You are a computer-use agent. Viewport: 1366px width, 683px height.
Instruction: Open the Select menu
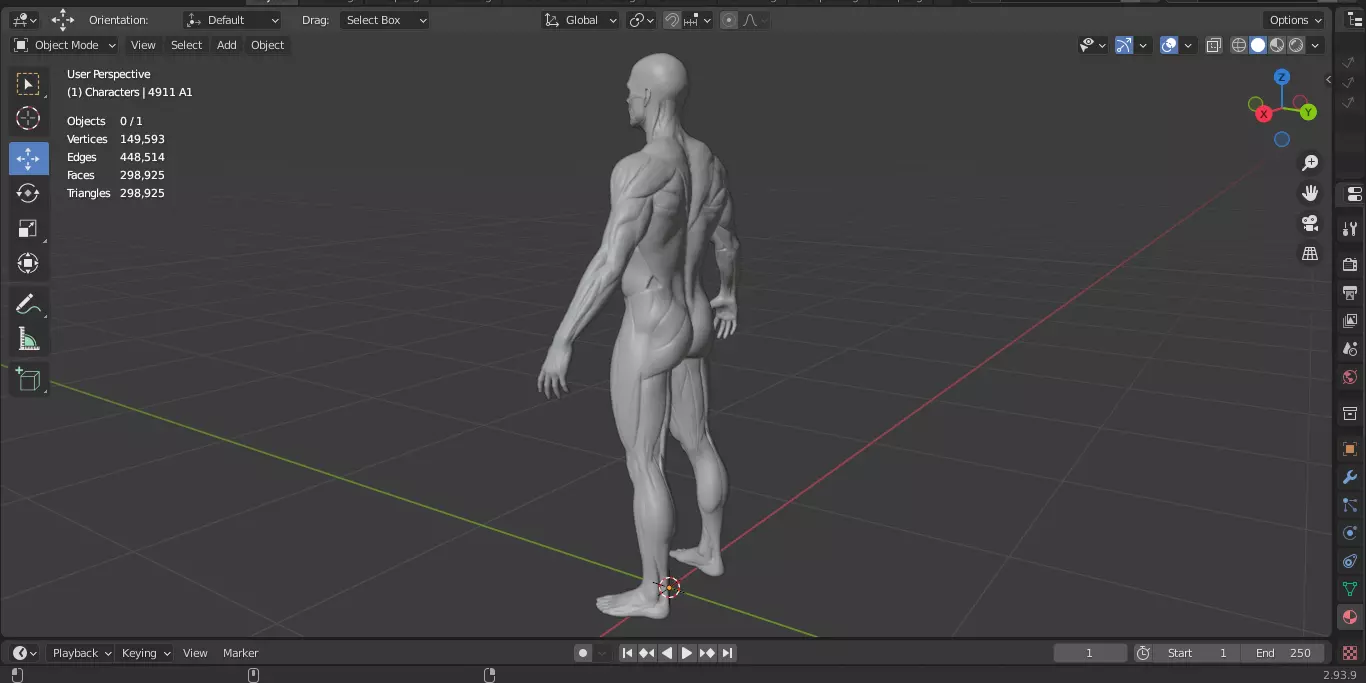[x=186, y=45]
